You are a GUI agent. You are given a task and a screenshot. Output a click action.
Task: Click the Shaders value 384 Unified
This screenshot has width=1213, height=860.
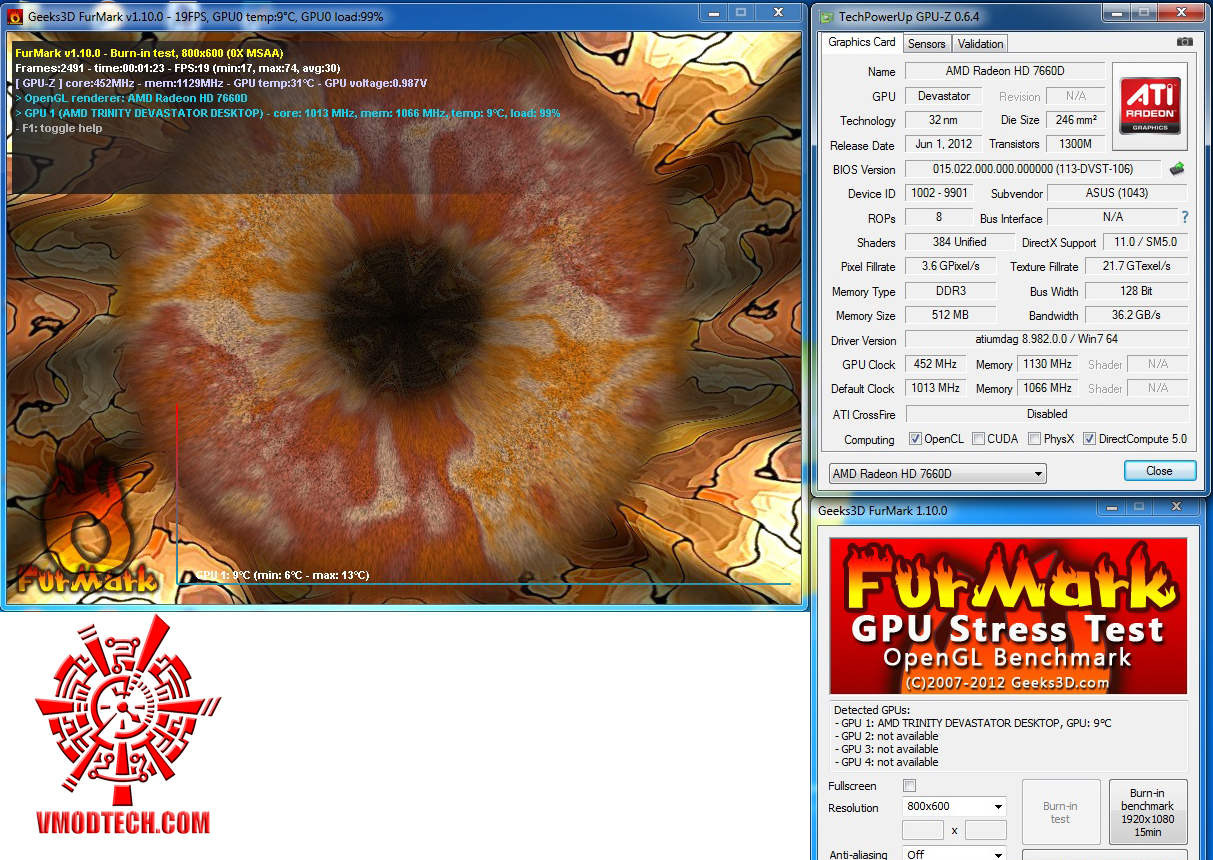(958, 242)
